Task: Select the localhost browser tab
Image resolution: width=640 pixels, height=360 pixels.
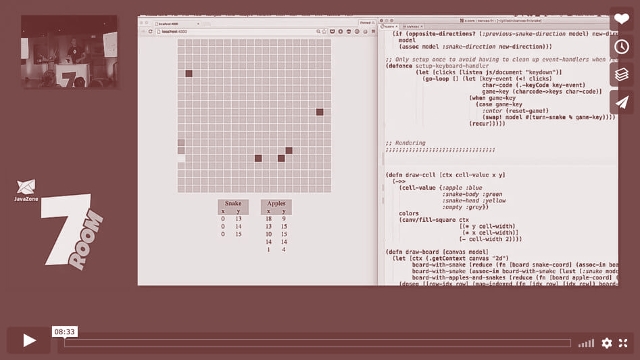Action: click(177, 24)
